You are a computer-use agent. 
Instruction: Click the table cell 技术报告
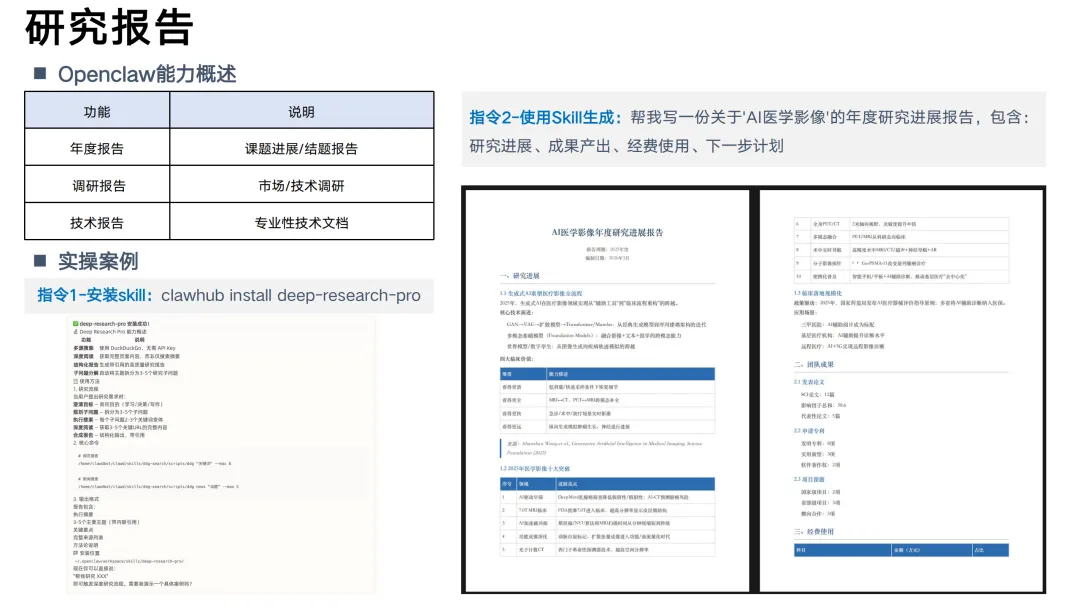point(97,222)
